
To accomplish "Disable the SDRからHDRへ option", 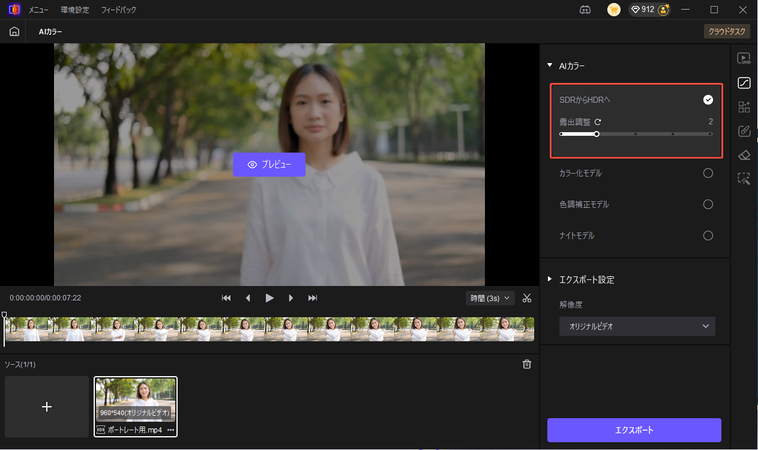I will point(708,100).
